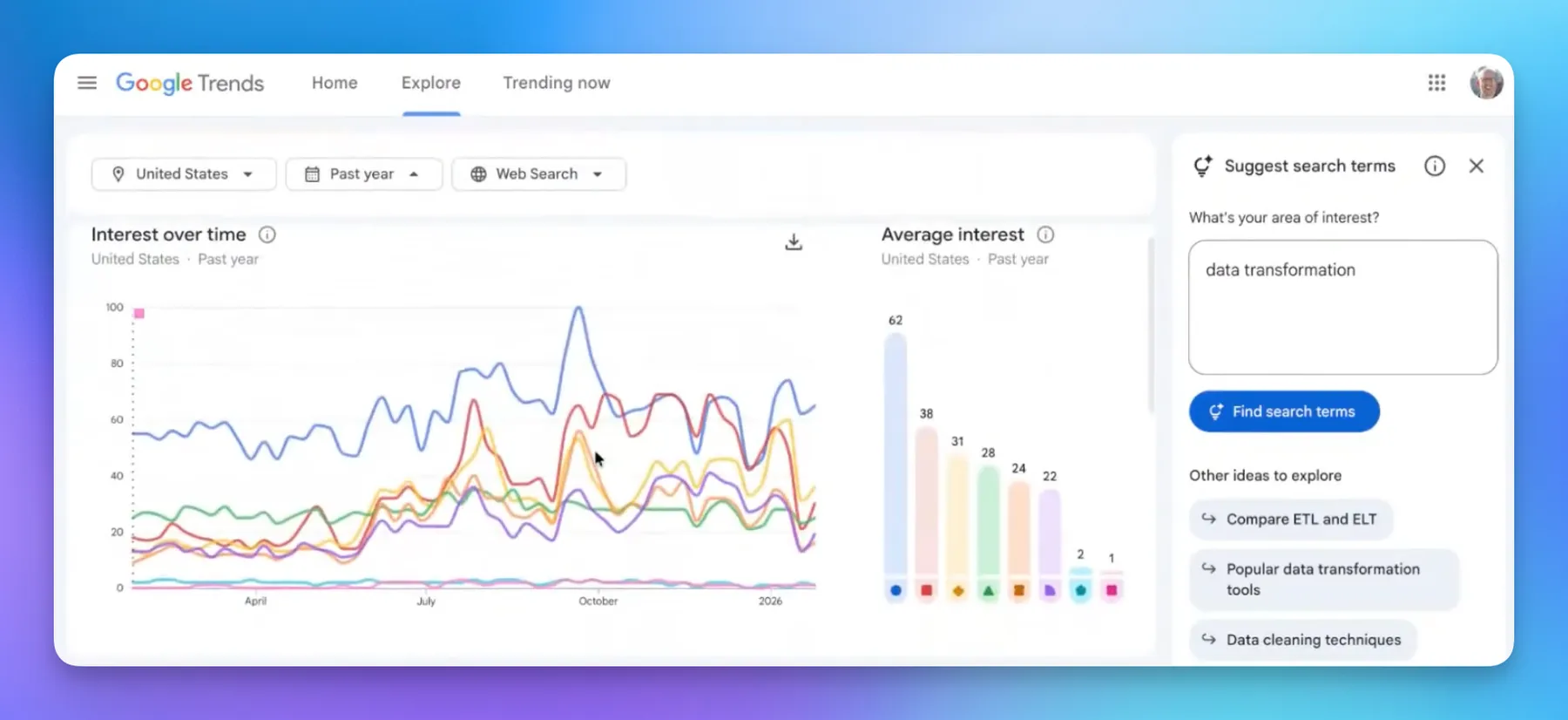Open the Google apps grid
The height and width of the screenshot is (720, 1568).
coord(1436,83)
